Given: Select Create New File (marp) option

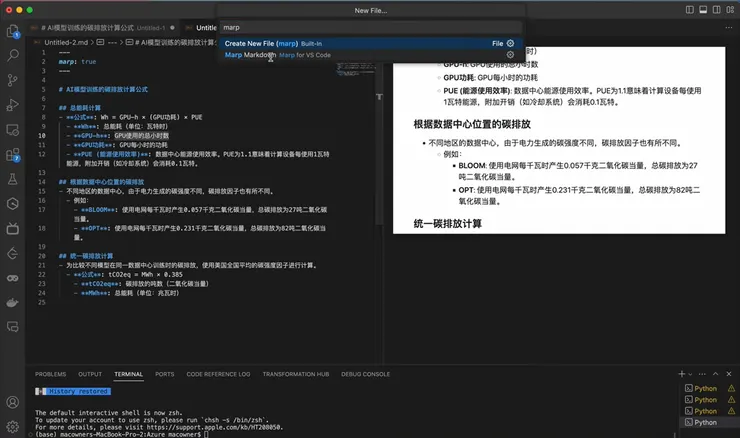Looking at the screenshot, I should pyautogui.click(x=370, y=43).
